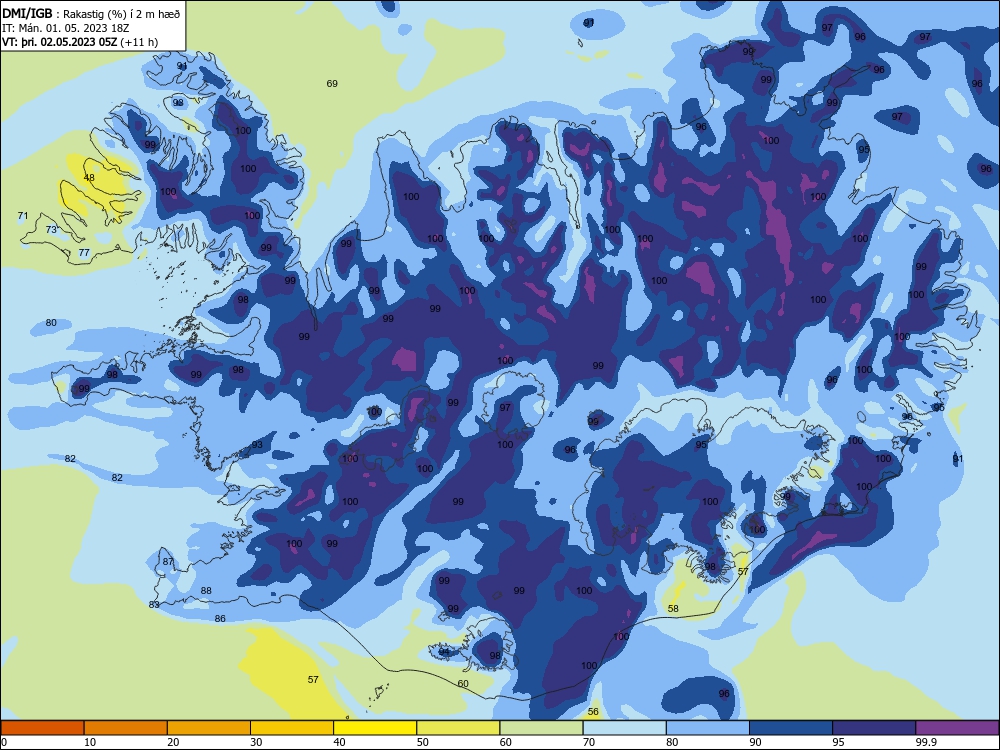Image resolution: width=1000 pixels, height=750 pixels.
Task: Click the '71' humidity value on the map
Action: (23, 216)
